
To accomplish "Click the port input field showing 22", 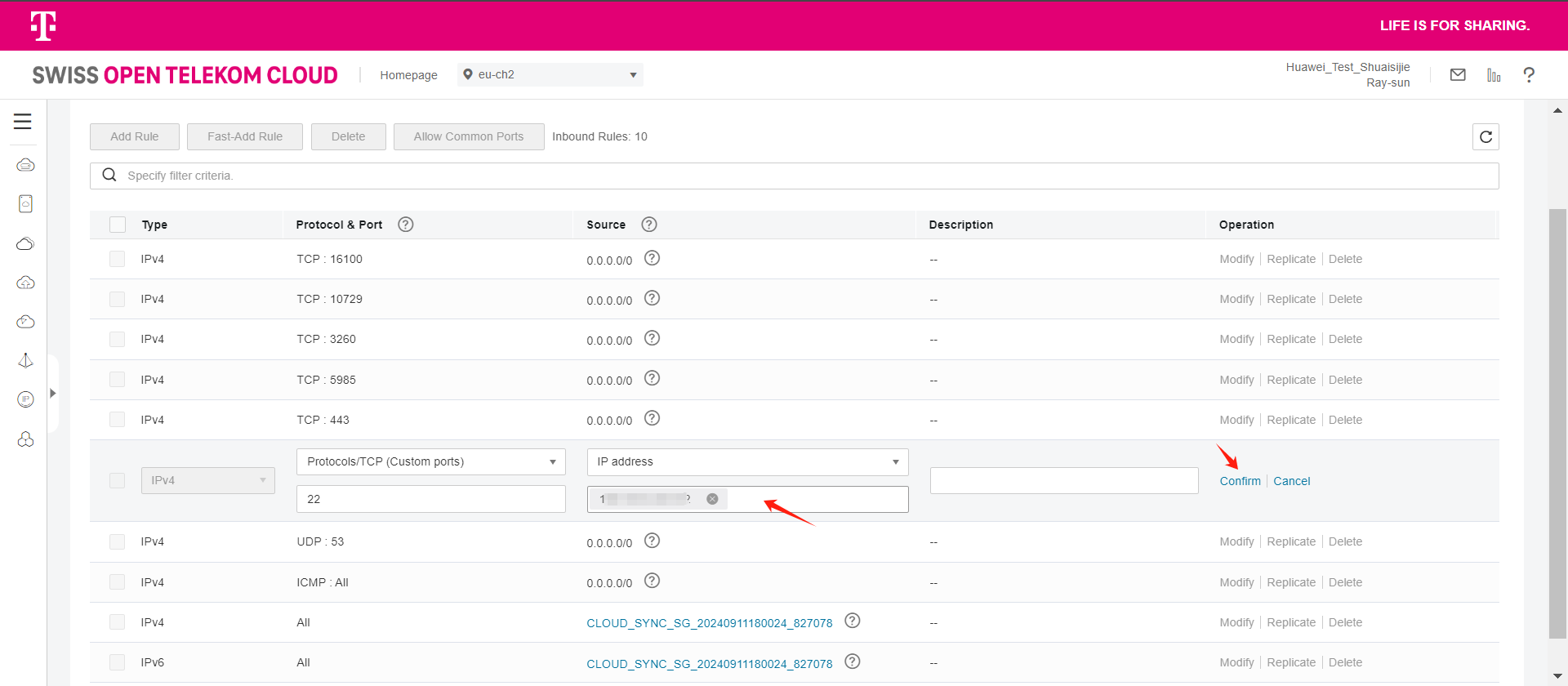I will 431,499.
